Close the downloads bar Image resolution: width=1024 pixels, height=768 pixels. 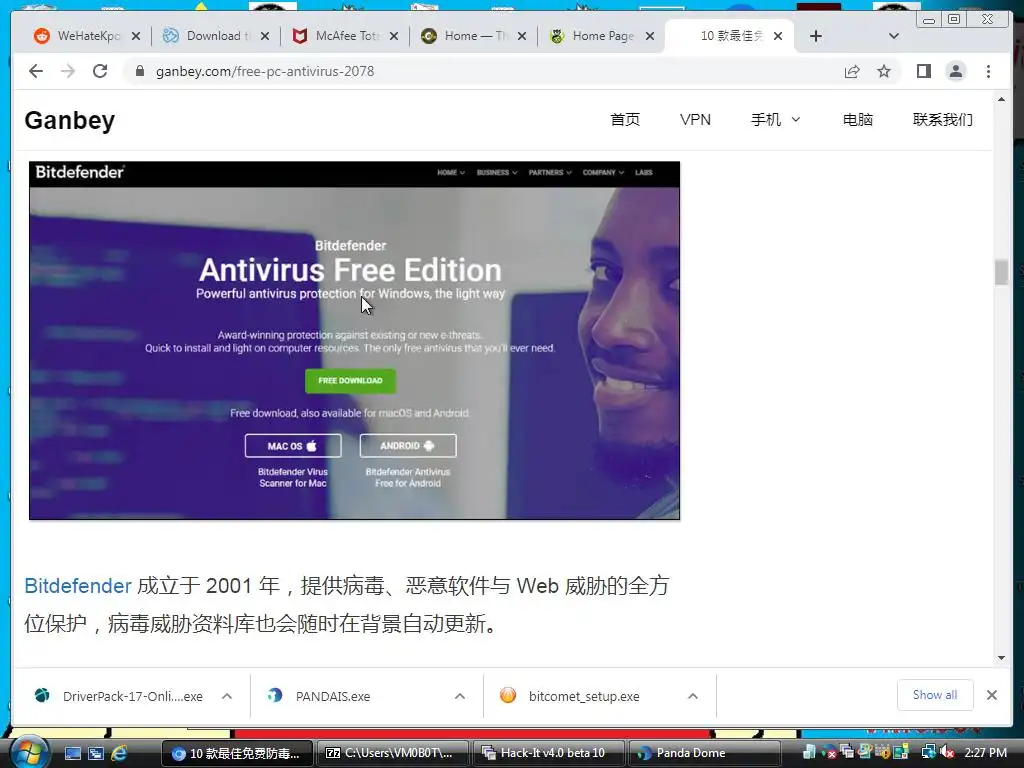992,696
